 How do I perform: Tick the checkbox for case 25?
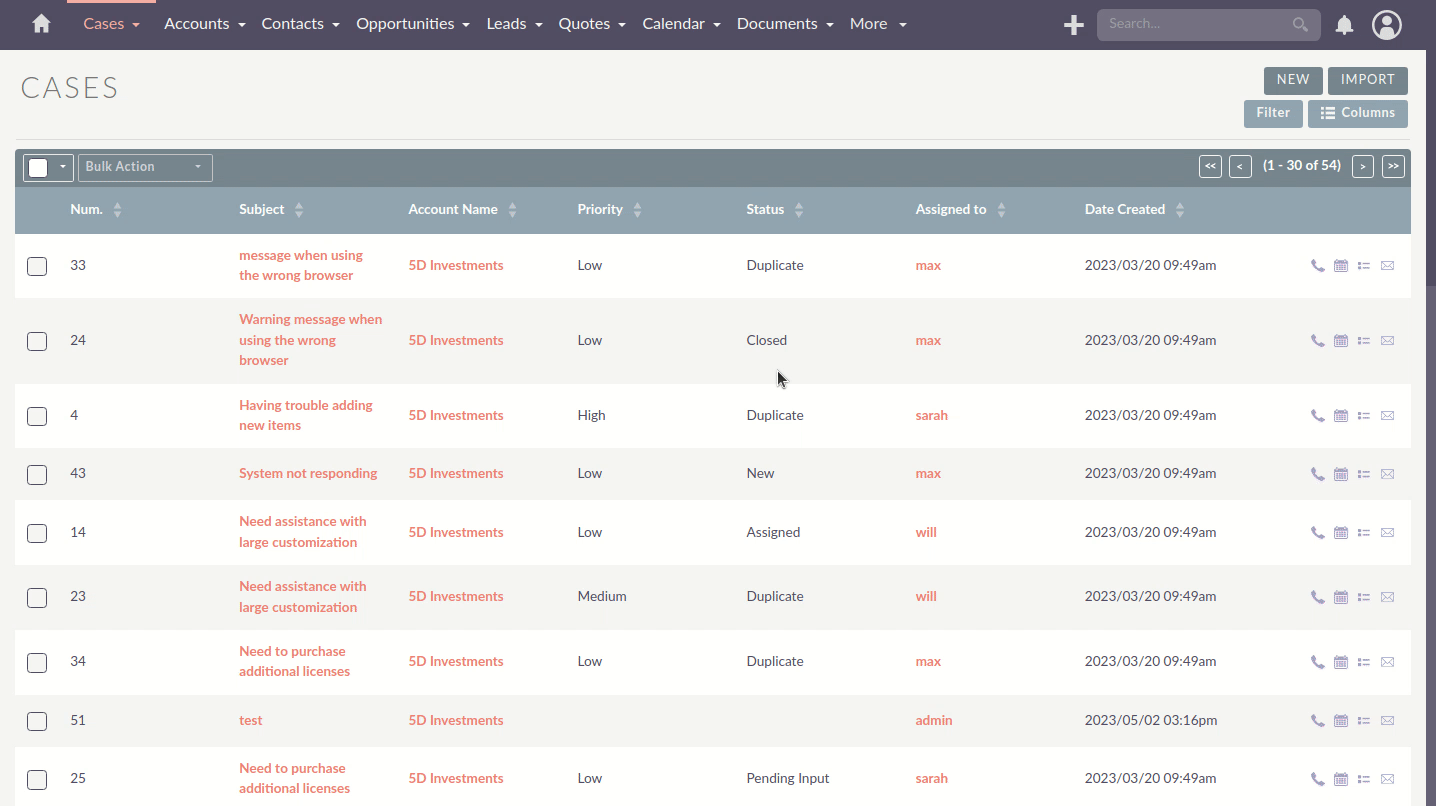[37, 779]
